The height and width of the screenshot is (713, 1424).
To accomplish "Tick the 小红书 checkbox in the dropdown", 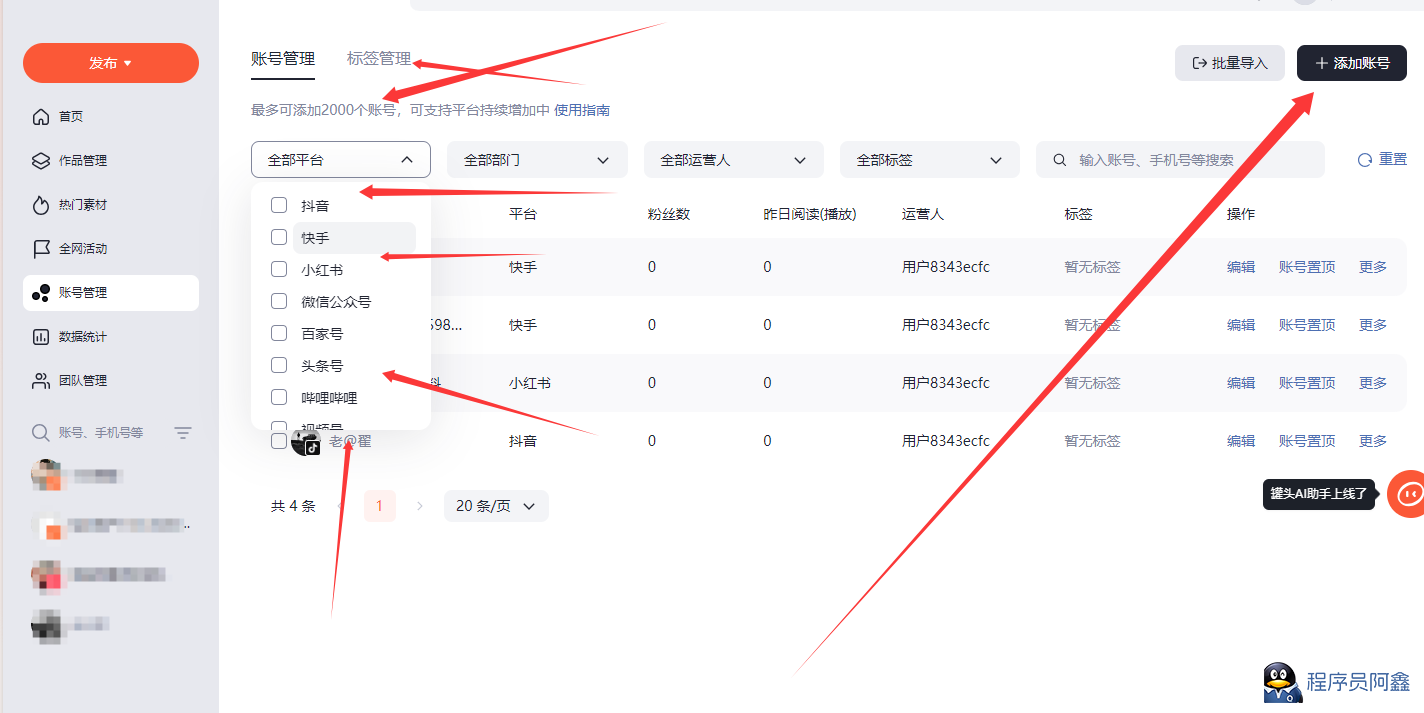I will [279, 269].
